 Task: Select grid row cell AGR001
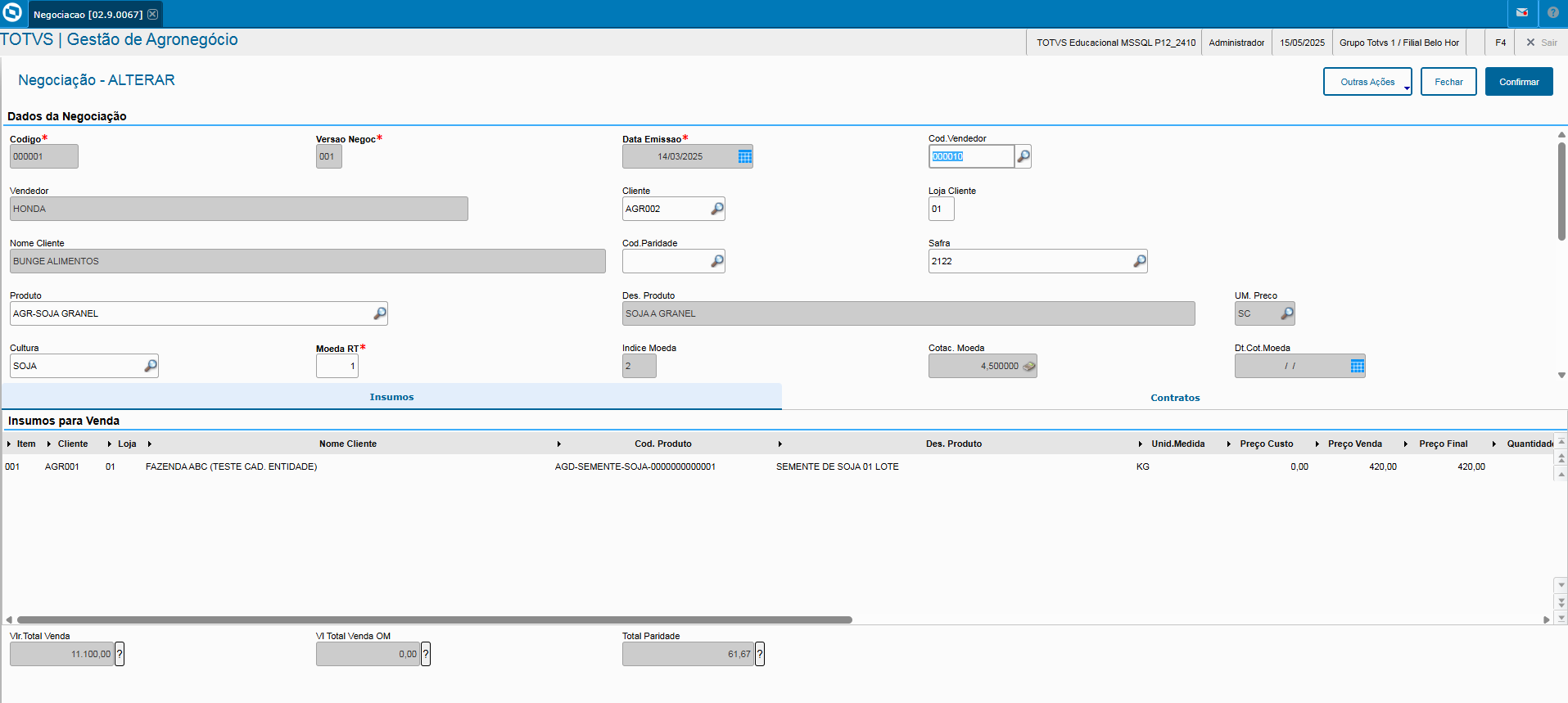coord(62,466)
